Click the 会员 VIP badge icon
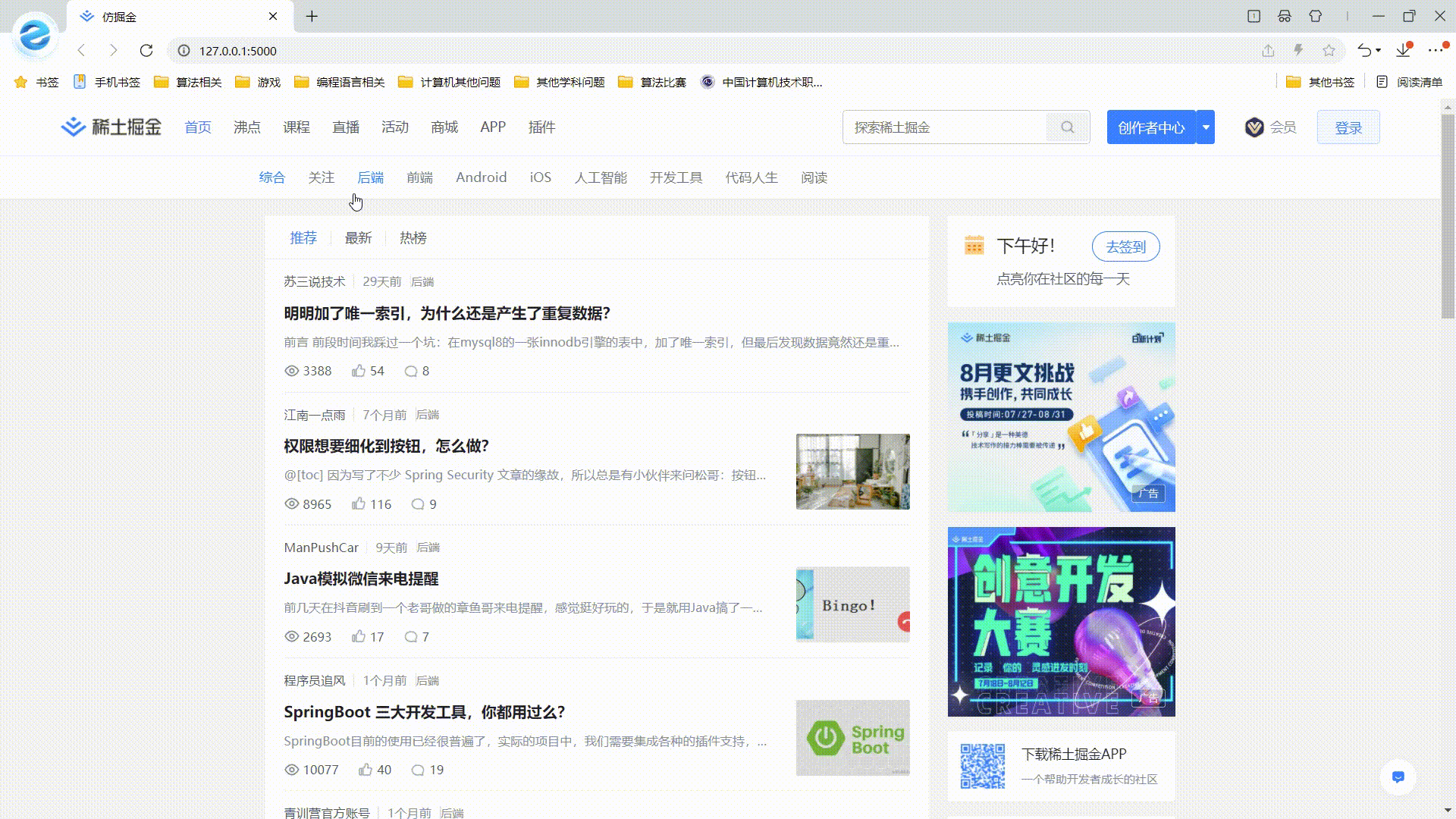The height and width of the screenshot is (819, 1456). tap(1254, 127)
